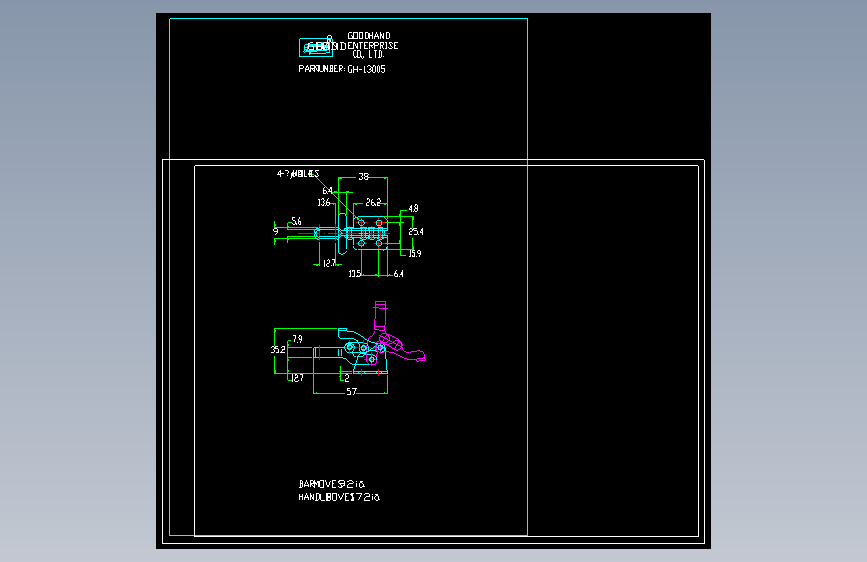Click the 5.6 dimension value
The height and width of the screenshot is (562, 867).
pyautogui.click(x=296, y=222)
